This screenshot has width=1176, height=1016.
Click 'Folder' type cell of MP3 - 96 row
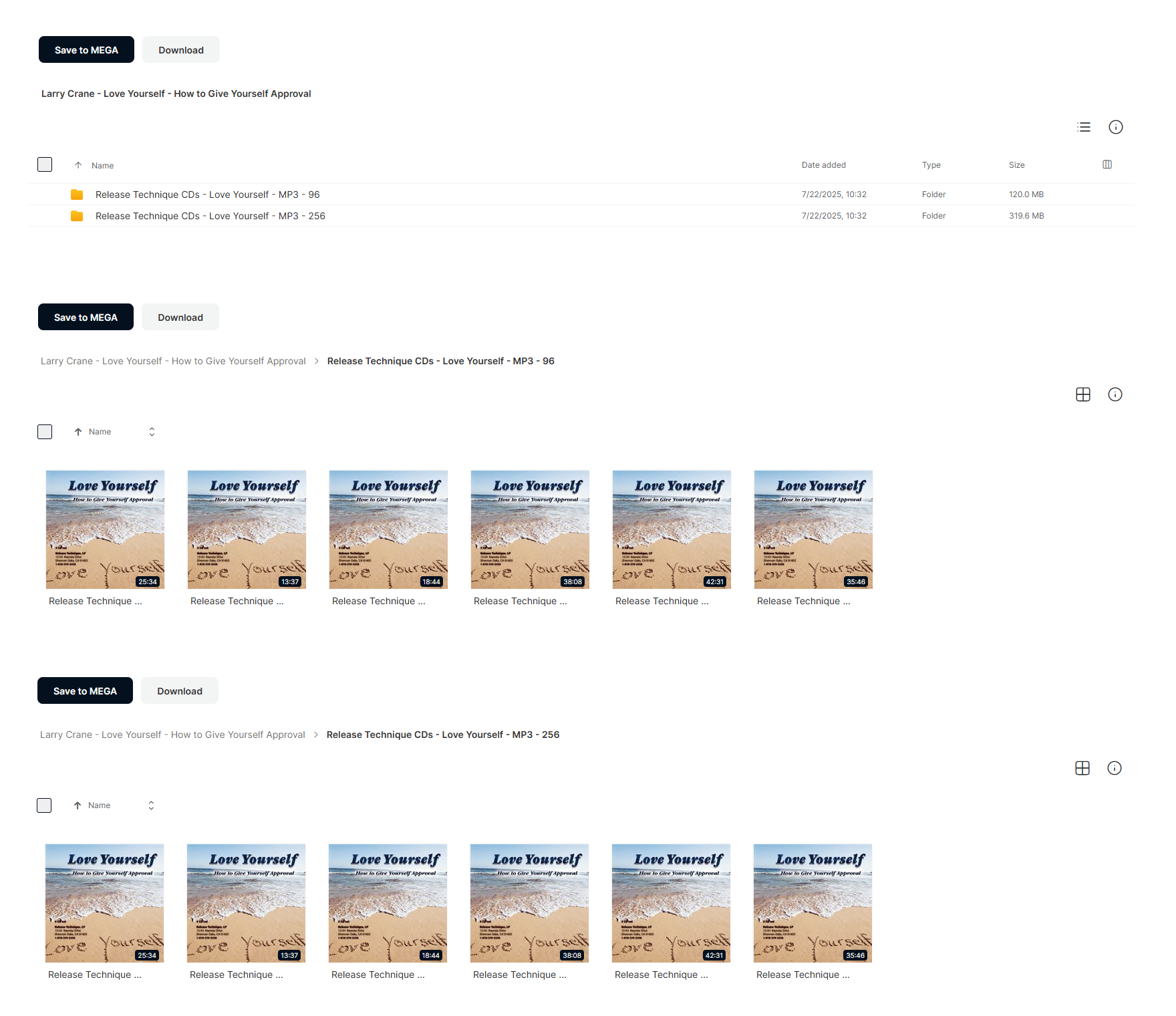[x=933, y=195]
